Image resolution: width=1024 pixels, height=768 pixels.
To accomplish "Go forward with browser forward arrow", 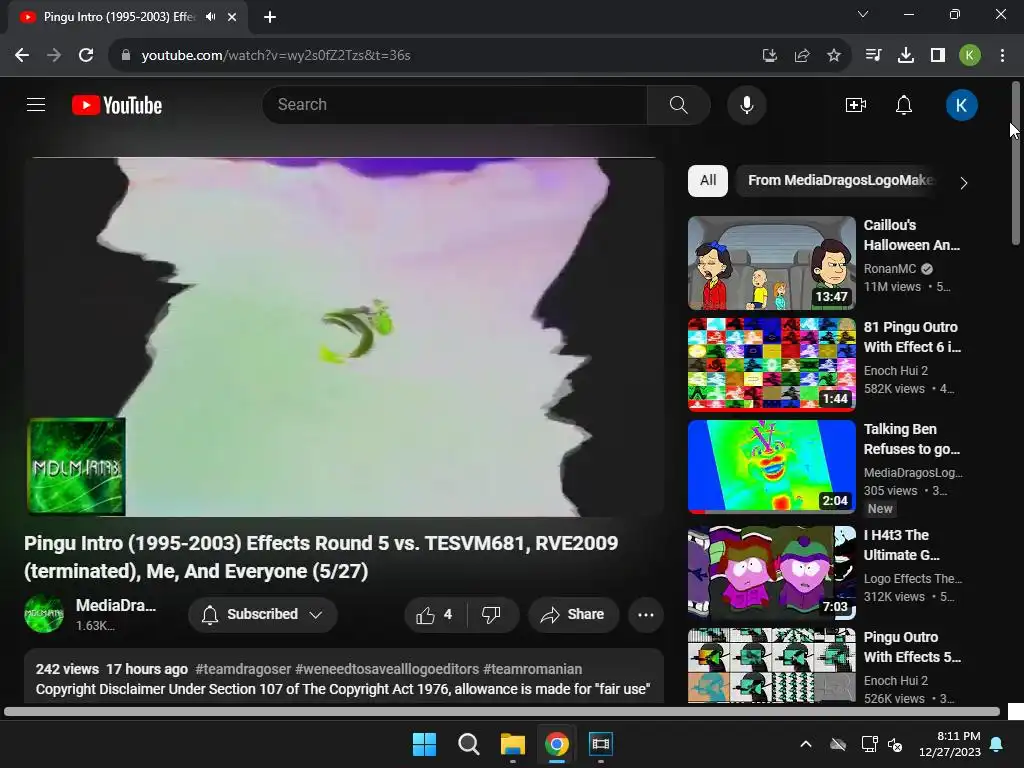I will pos(54,56).
